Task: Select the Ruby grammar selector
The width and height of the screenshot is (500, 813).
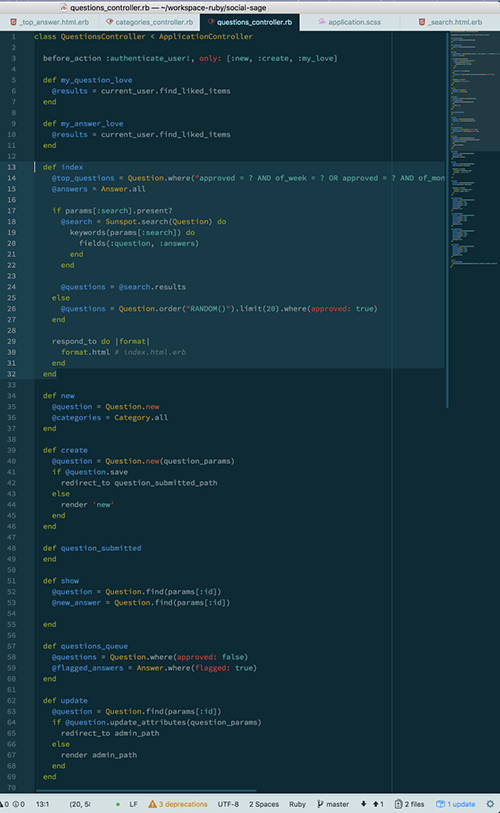Action: point(297,804)
